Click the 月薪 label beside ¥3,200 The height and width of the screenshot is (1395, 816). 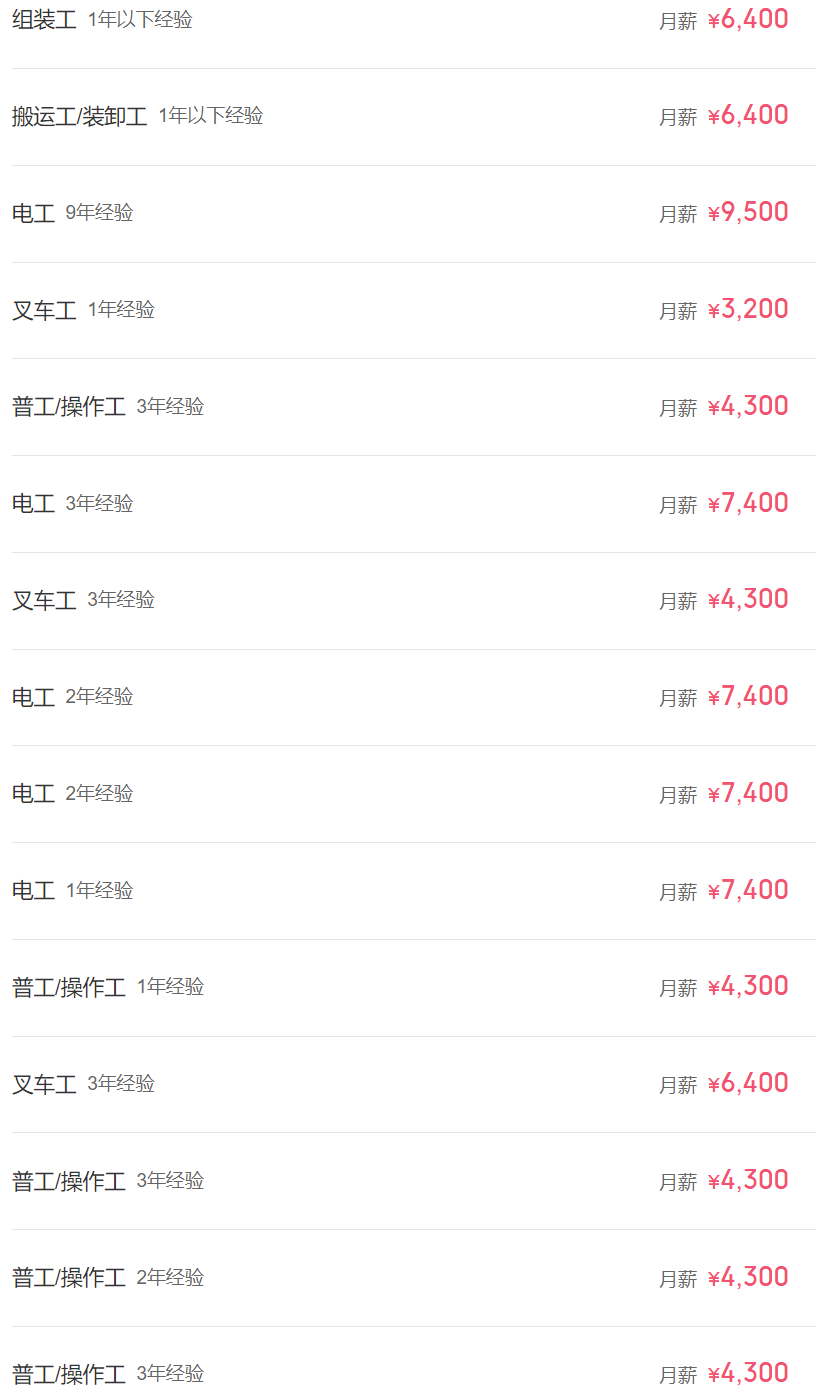677,311
